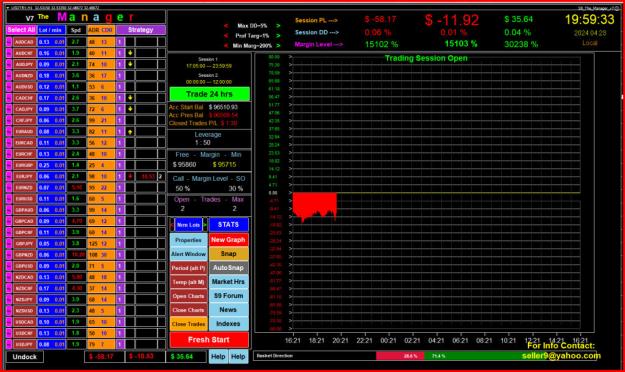
Task: Click the Select All header button
Action: pyautogui.click(x=21, y=30)
